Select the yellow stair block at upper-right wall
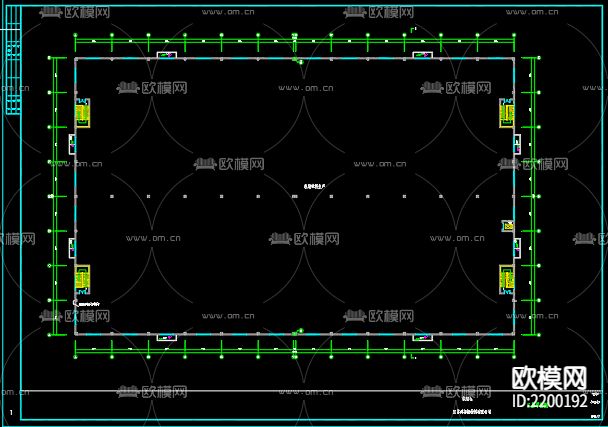This screenshot has width=608, height=427. 507,113
